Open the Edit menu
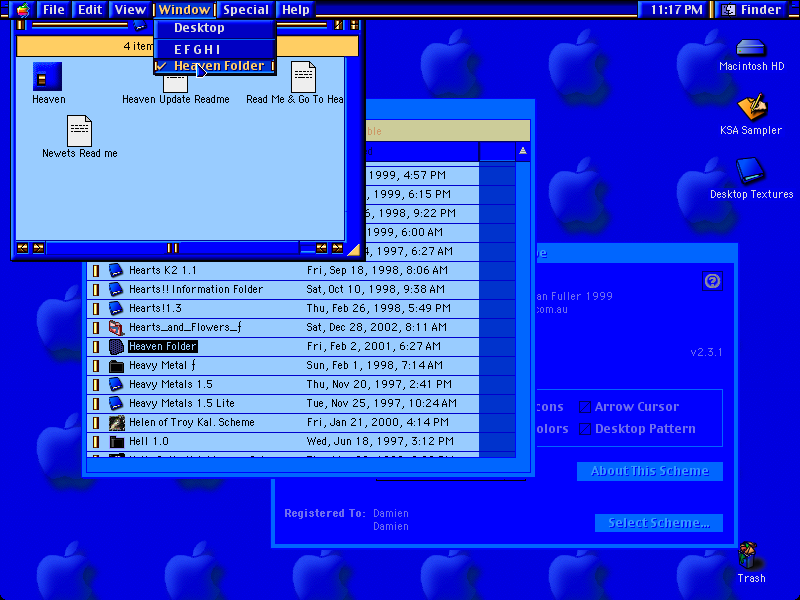This screenshot has width=800, height=600. 90,10
